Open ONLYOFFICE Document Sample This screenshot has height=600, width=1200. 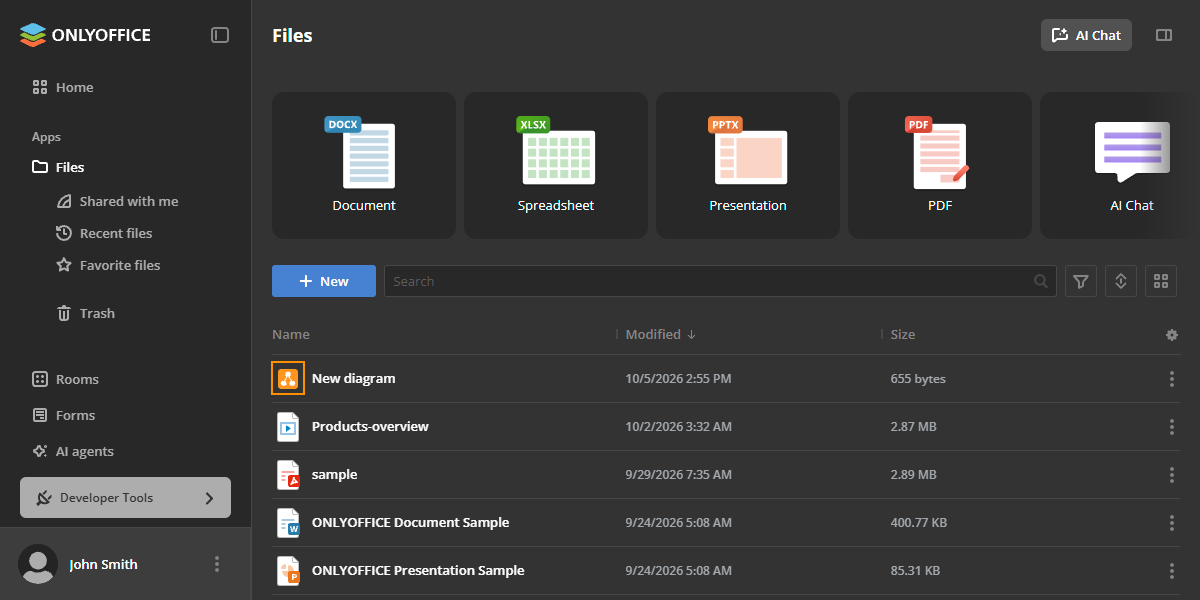coord(410,522)
